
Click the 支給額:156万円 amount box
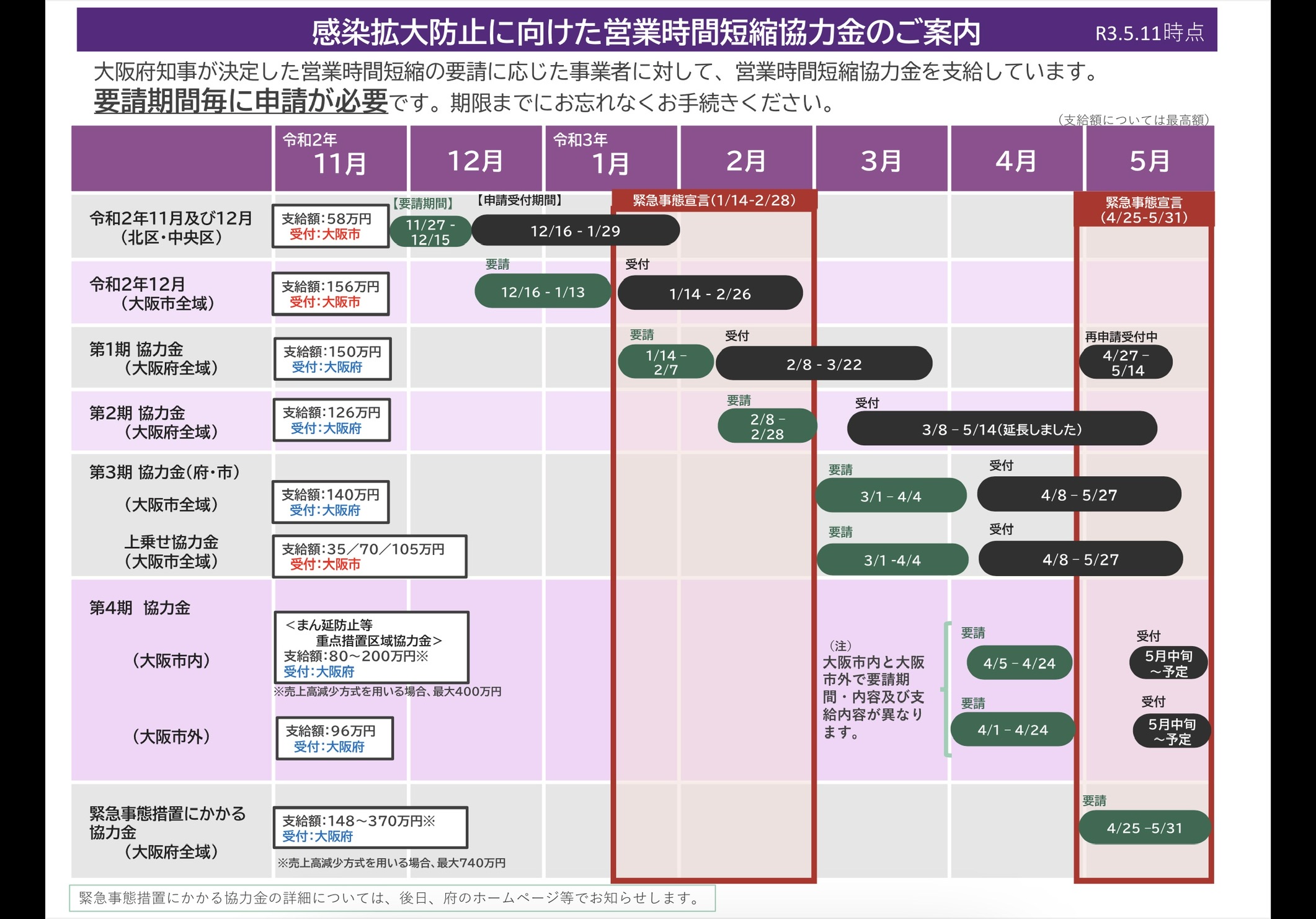click(330, 294)
